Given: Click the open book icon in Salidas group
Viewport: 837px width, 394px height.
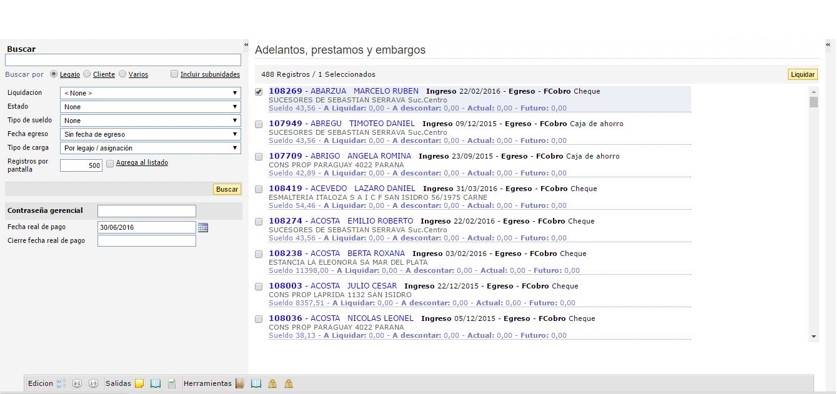Looking at the screenshot, I should (155, 383).
